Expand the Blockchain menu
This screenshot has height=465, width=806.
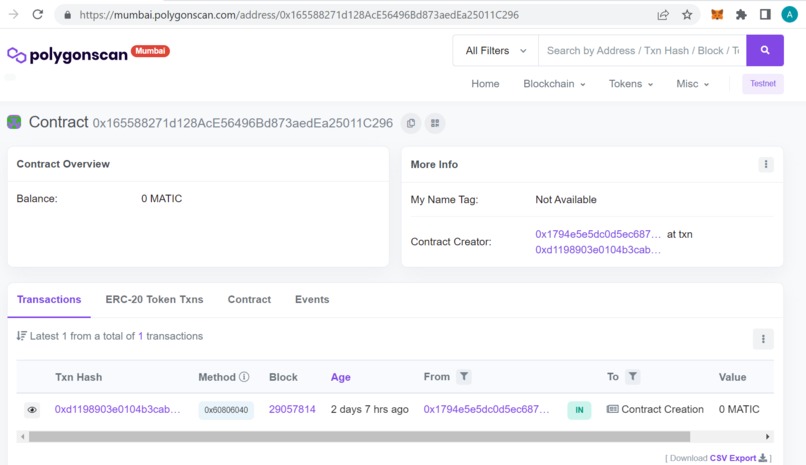(x=554, y=84)
